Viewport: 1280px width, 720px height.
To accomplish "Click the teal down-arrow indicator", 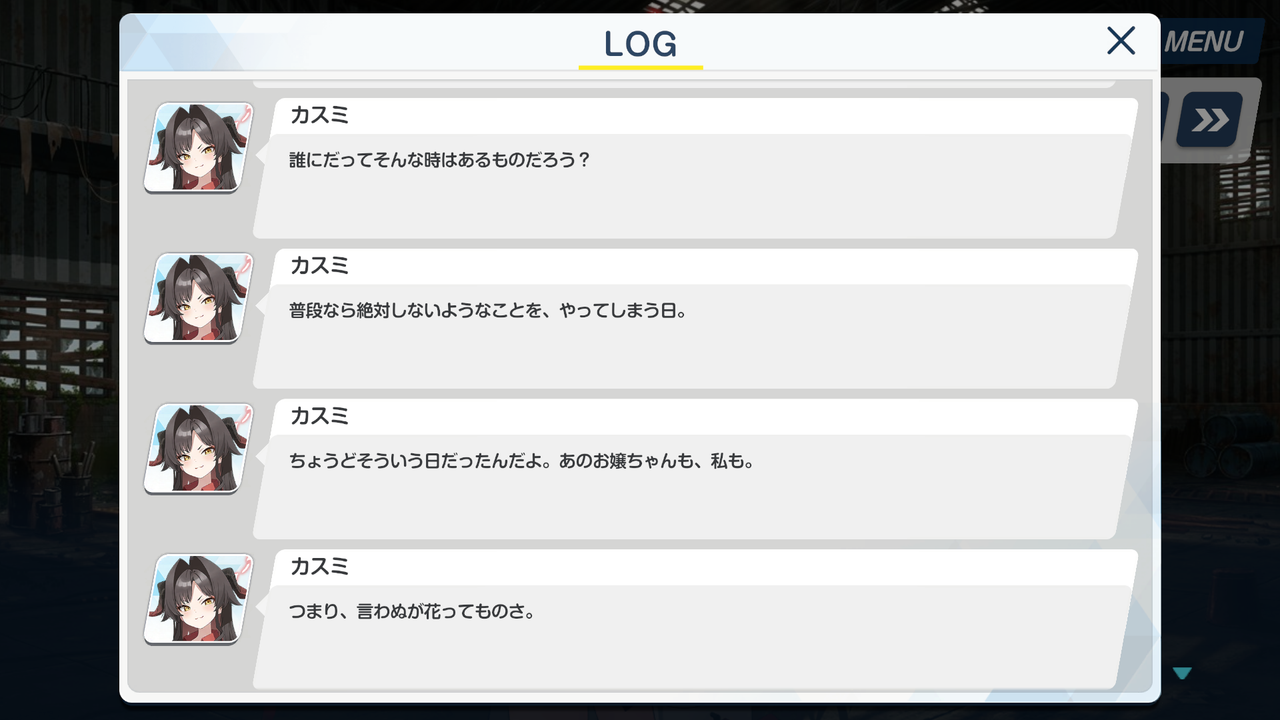I will (1182, 674).
